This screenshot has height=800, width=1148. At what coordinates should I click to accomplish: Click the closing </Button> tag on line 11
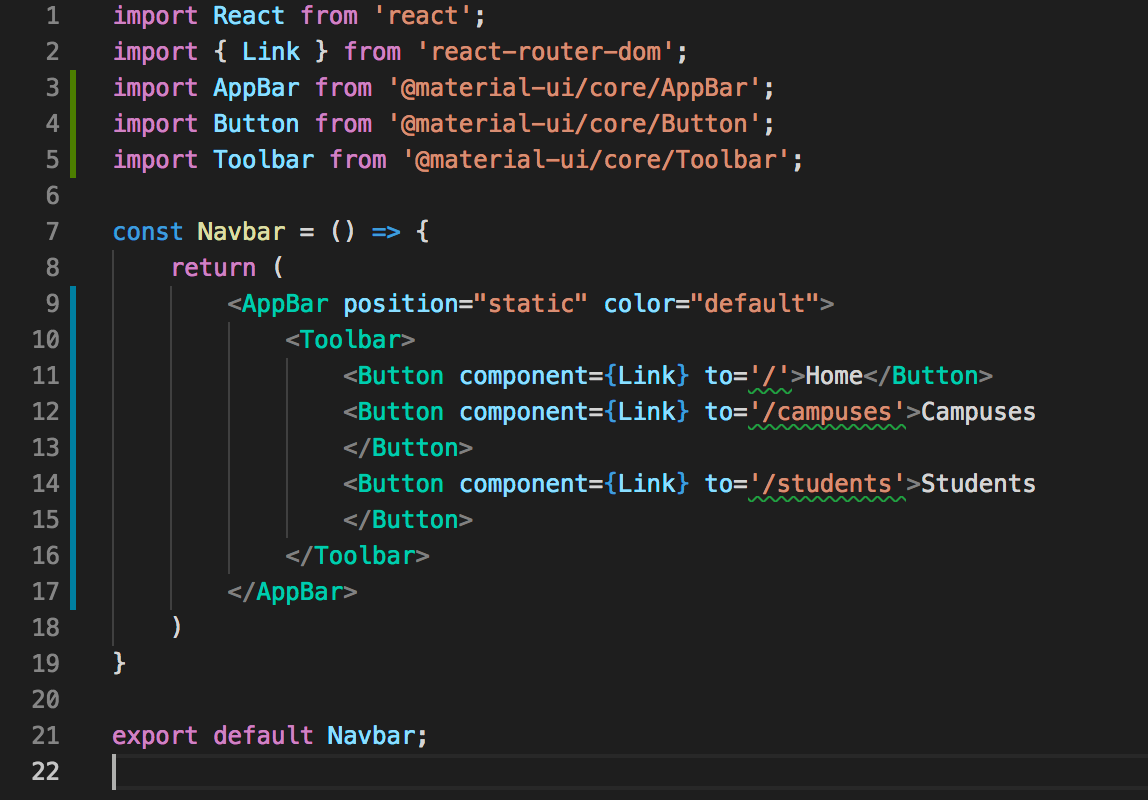928,375
